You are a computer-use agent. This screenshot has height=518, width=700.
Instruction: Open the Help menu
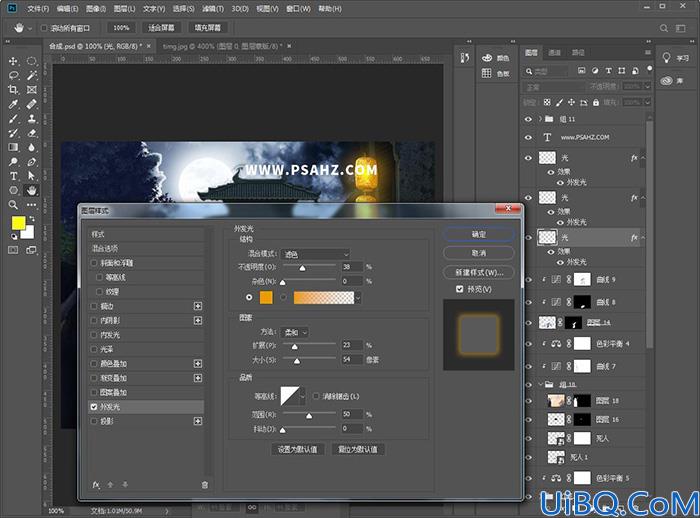[330, 8]
